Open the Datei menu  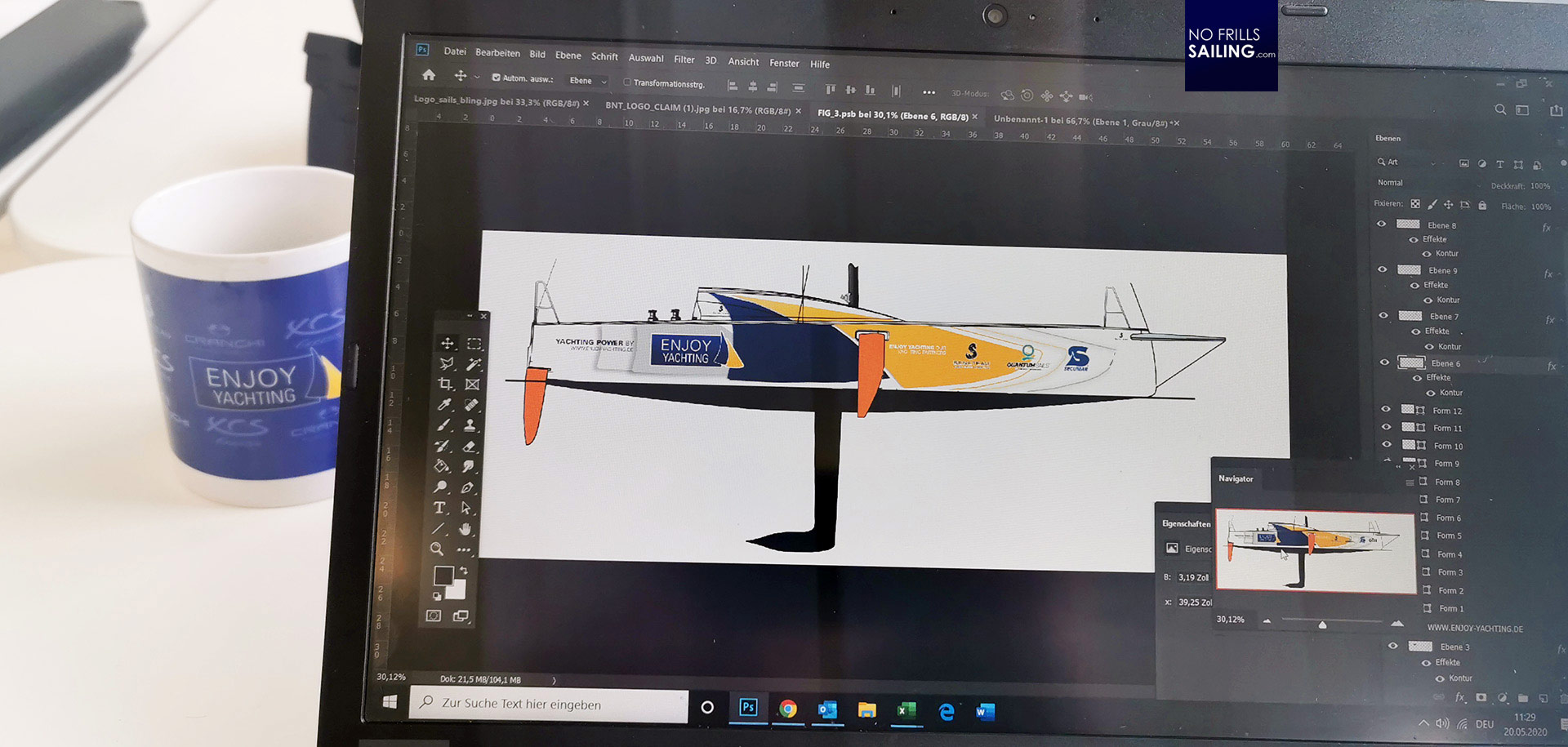[455, 51]
